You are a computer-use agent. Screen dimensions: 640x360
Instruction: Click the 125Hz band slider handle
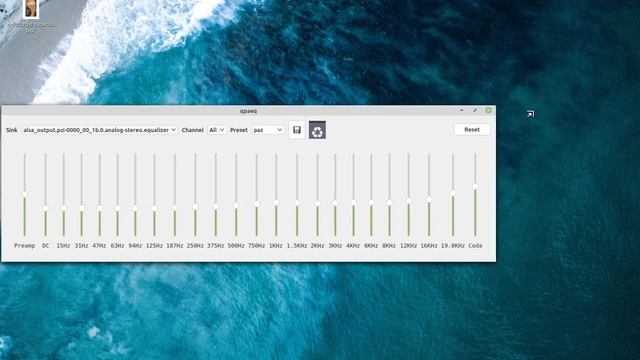point(154,209)
